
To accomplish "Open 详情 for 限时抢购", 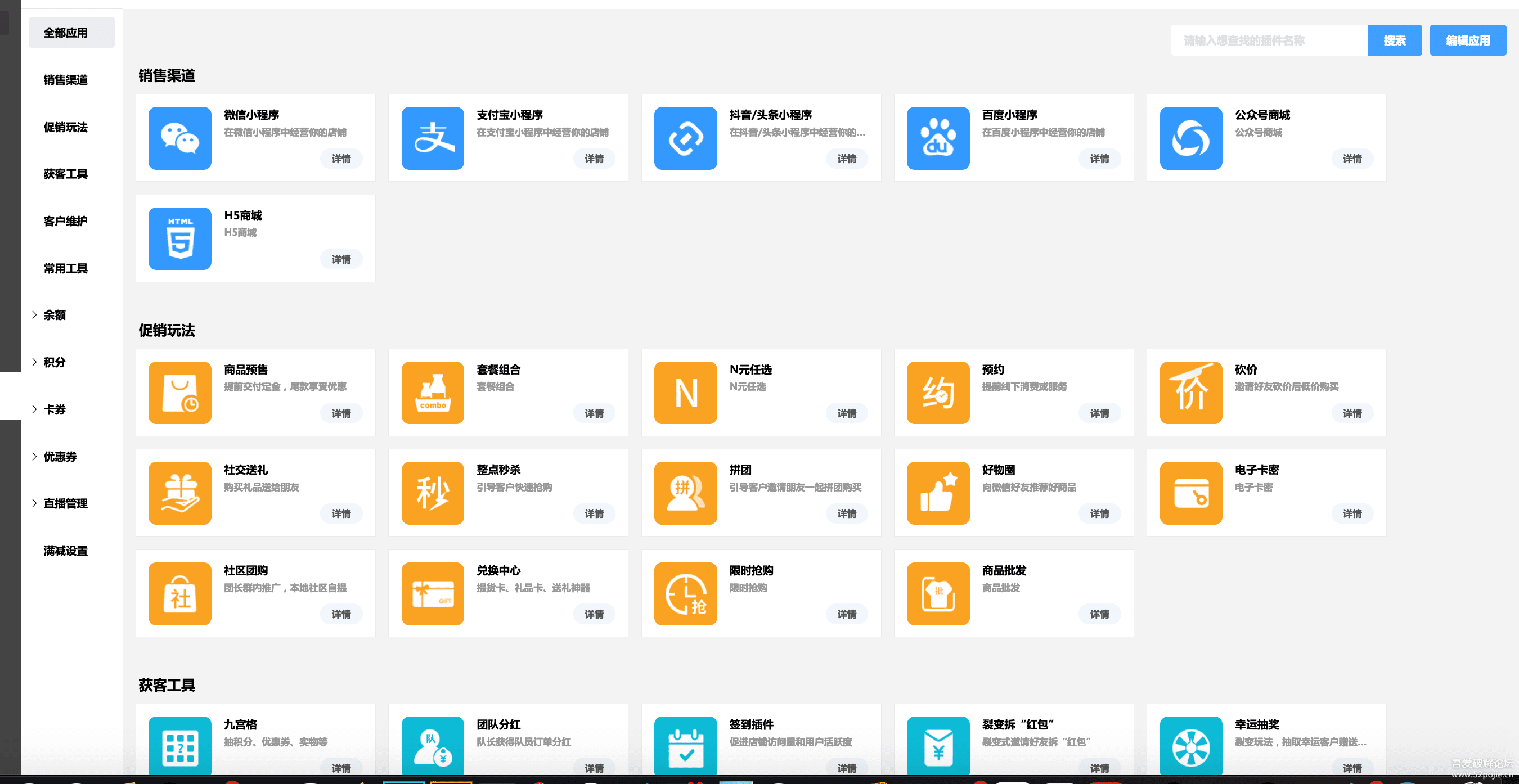I will click(x=847, y=614).
